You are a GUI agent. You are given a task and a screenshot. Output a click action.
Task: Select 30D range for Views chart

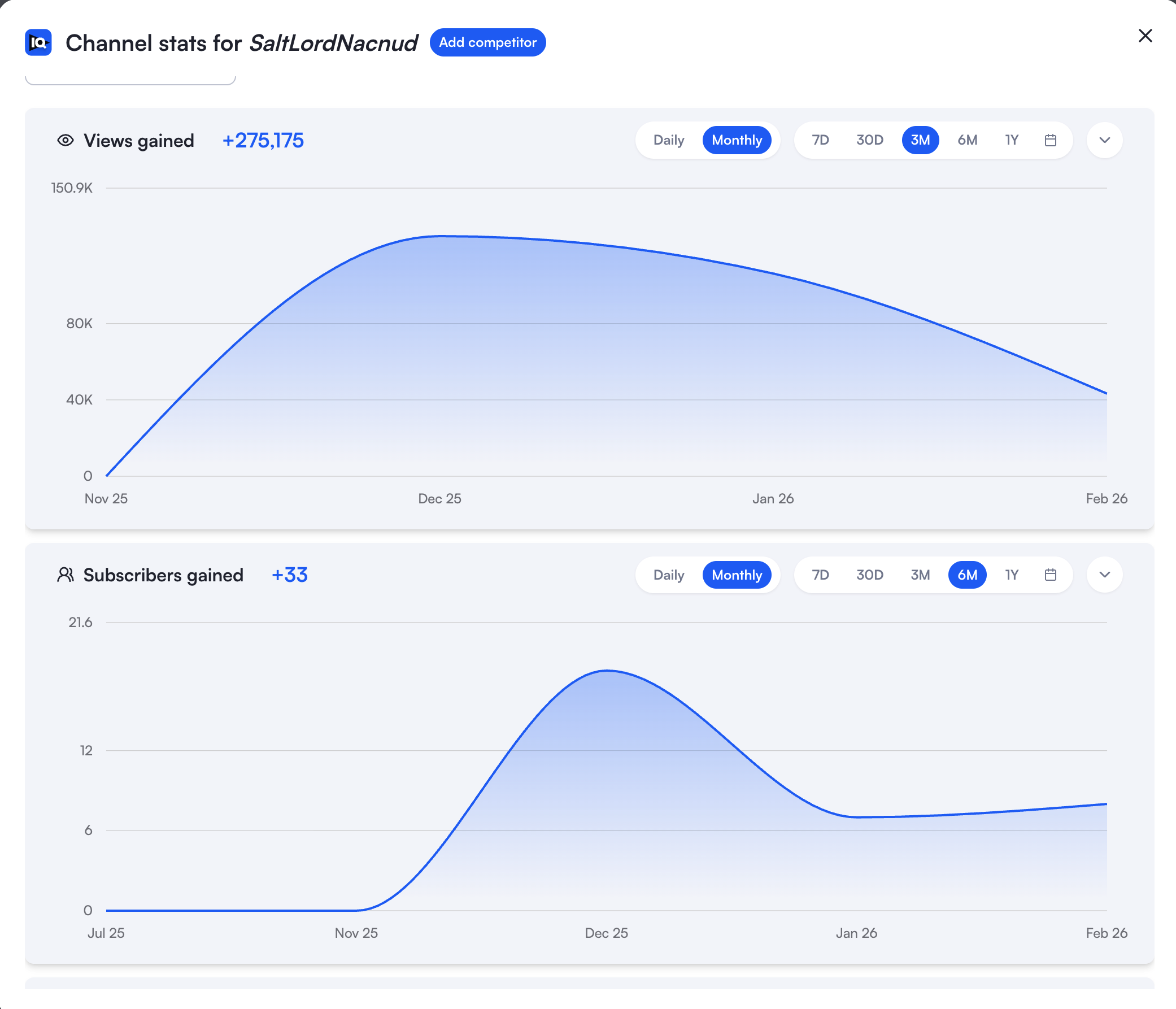click(869, 140)
